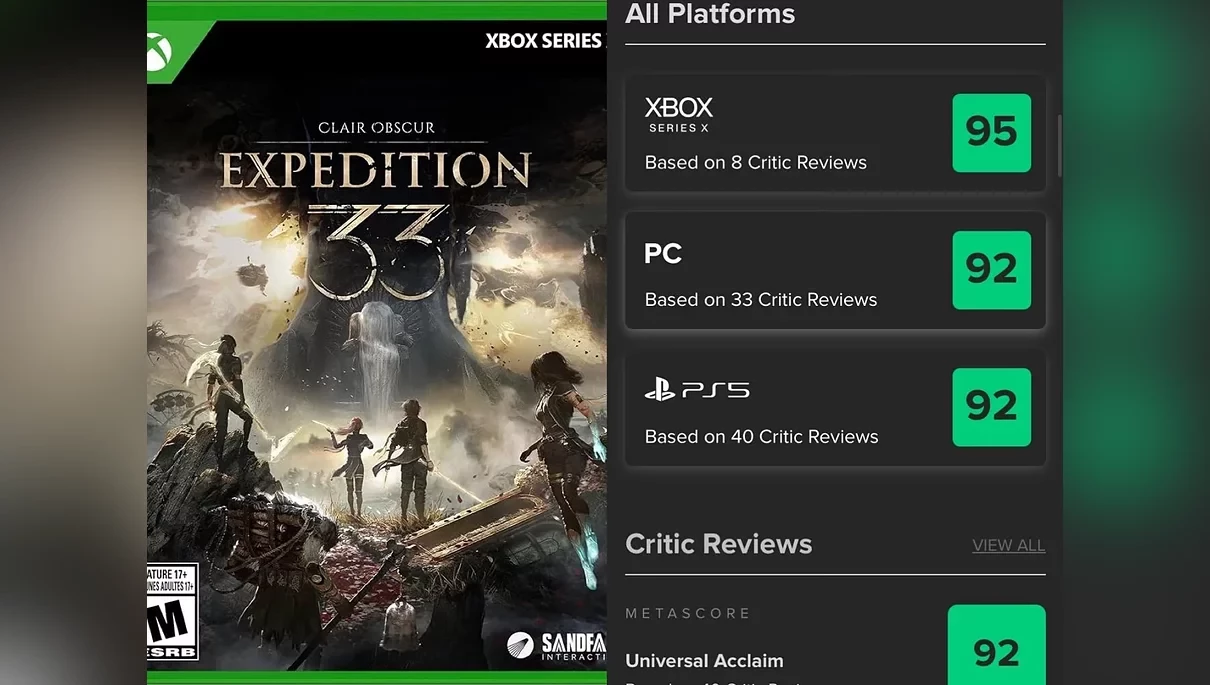This screenshot has height=685, width=1210.
Task: Click the XBOX SERIES text on the cover banner
Action: click(x=543, y=41)
